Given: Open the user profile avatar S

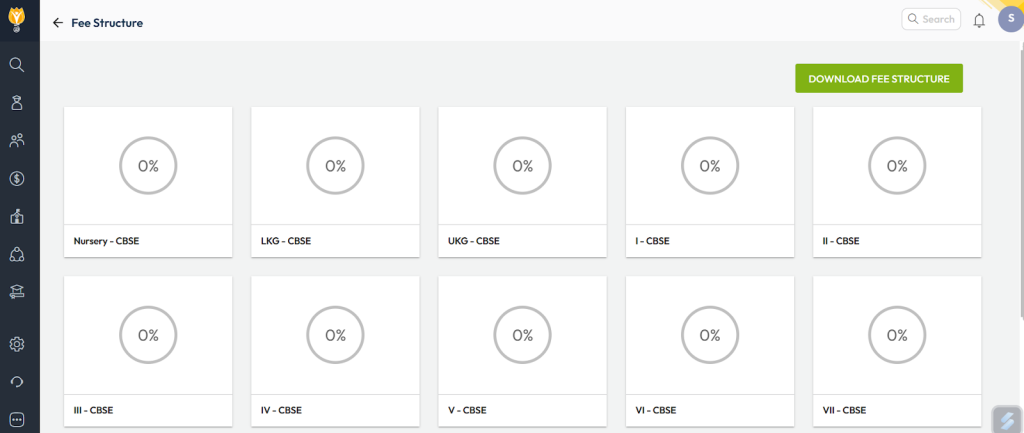Looking at the screenshot, I should tap(1010, 19).
